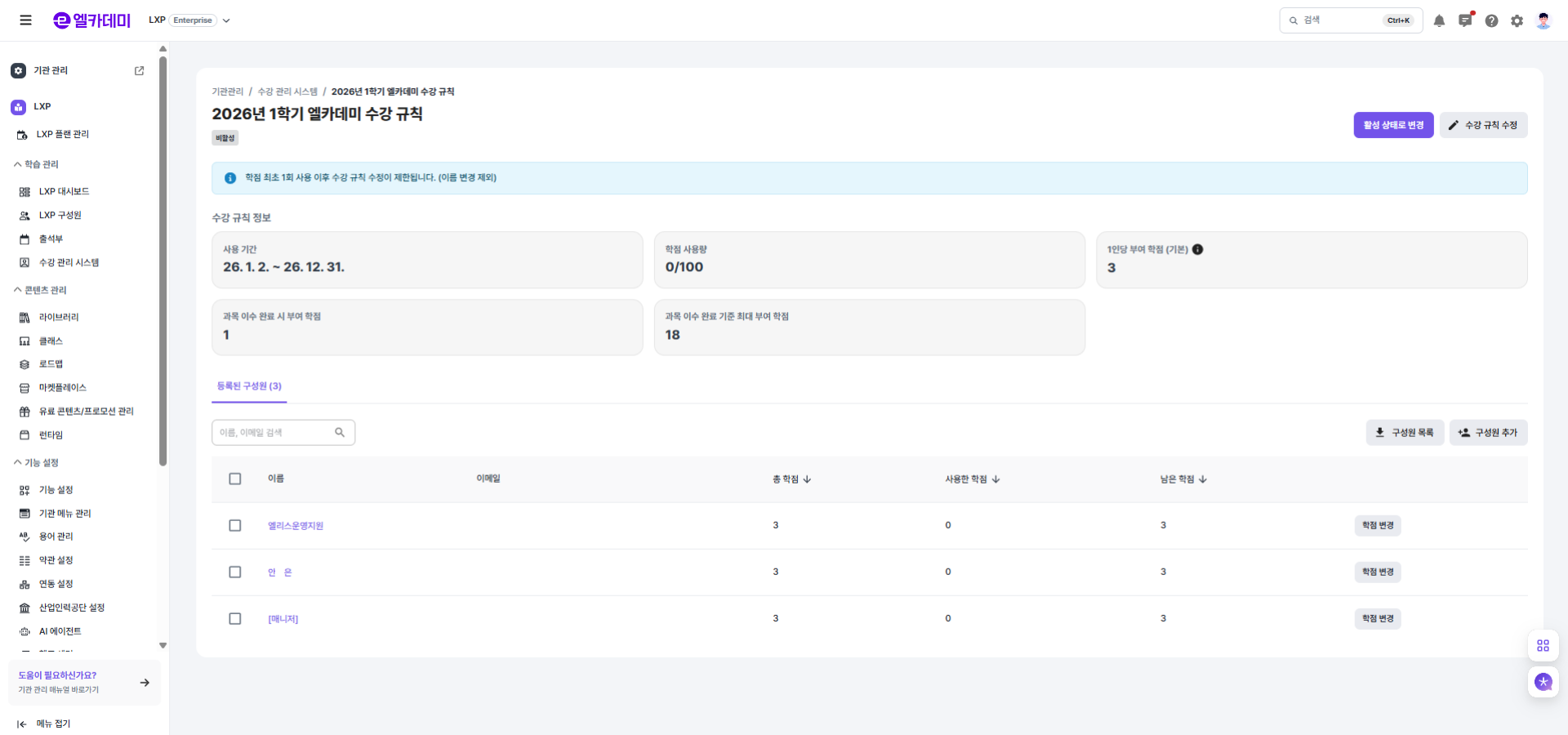Collapse the 콘텐츠 관리 sidebar section
The width and height of the screenshot is (1568, 735).
click(x=18, y=290)
